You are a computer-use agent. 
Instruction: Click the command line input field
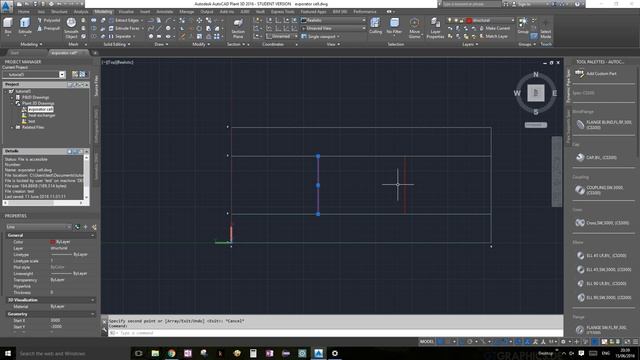(335, 333)
